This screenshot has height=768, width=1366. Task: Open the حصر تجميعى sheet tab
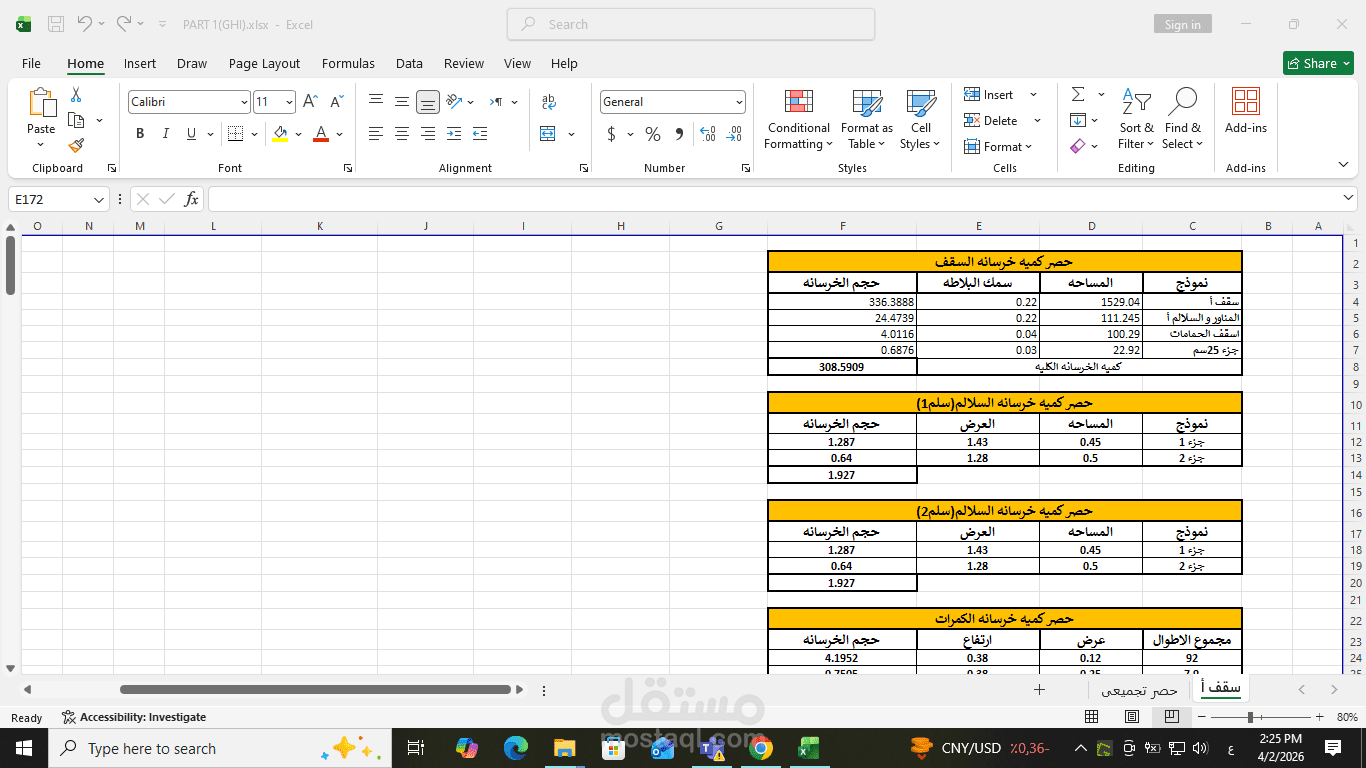tap(1140, 689)
